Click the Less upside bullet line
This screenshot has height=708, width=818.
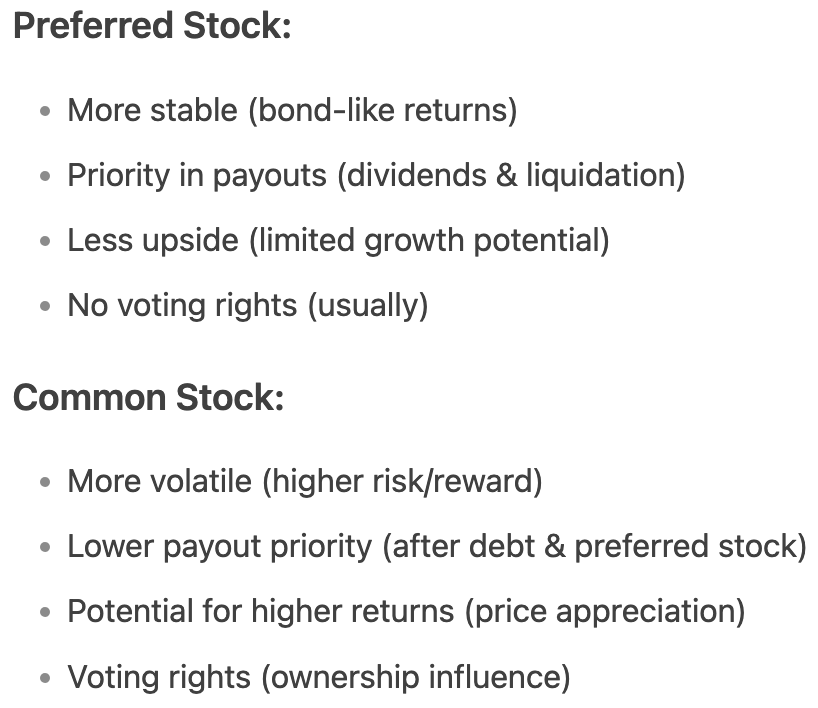tap(339, 241)
